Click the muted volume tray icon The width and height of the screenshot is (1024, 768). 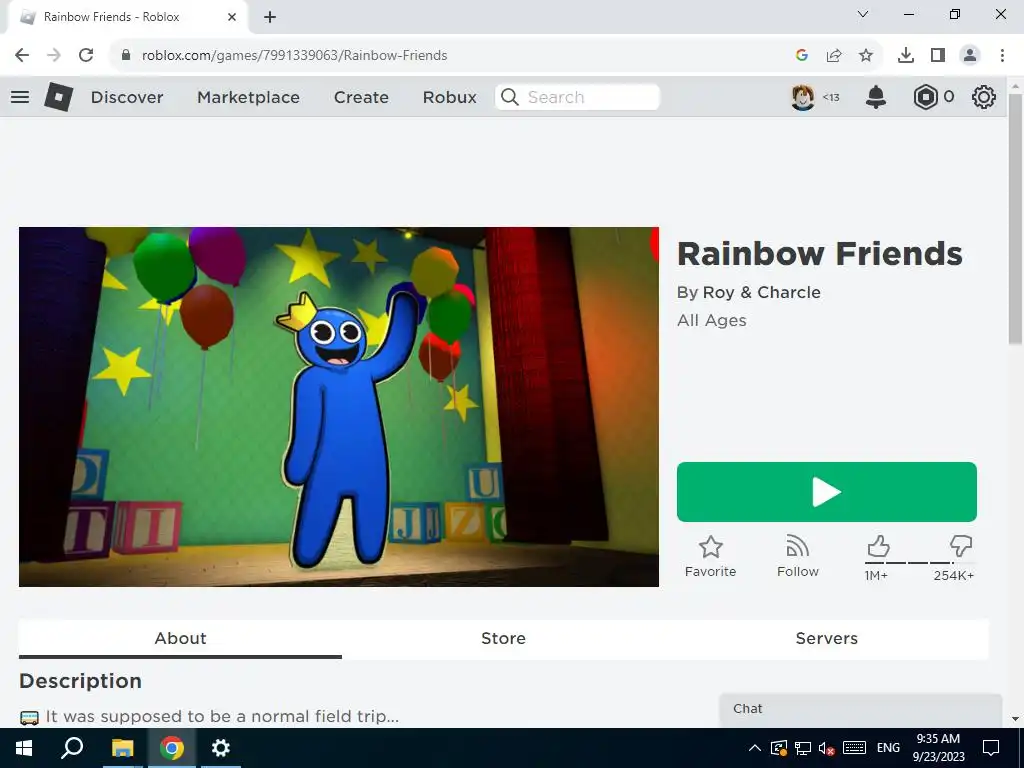point(827,748)
